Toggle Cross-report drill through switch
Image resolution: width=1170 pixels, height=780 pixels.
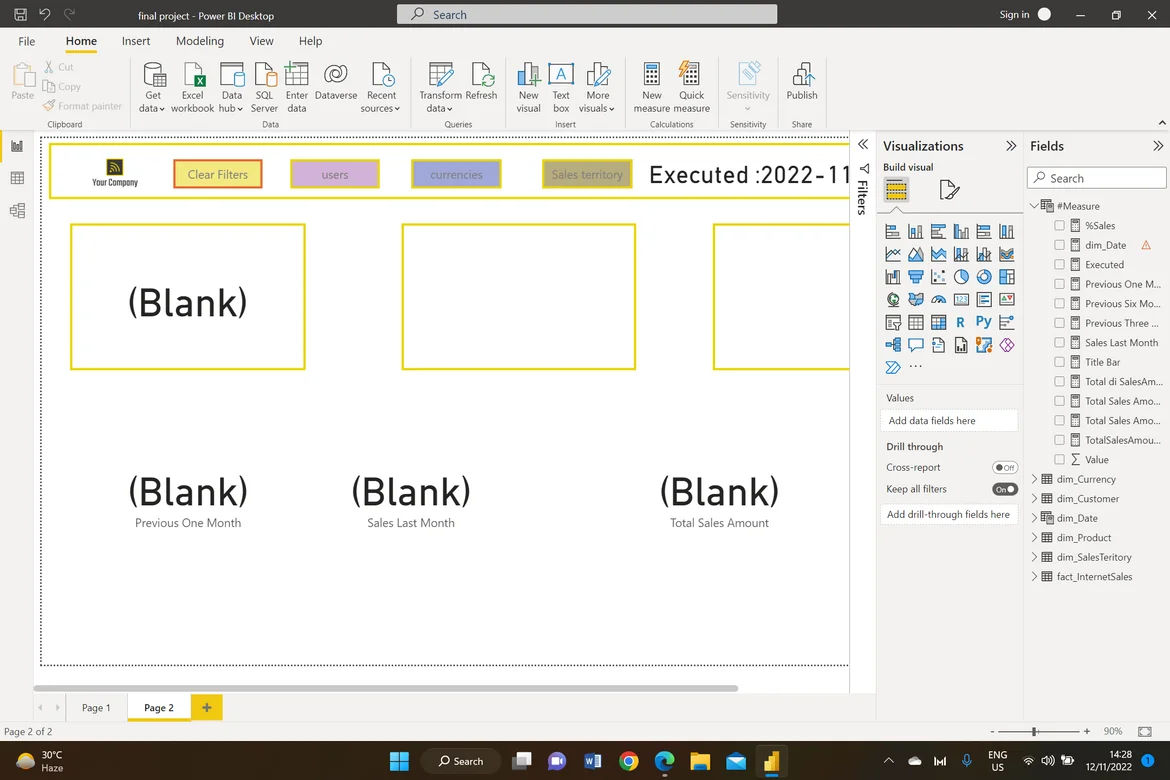1004,468
